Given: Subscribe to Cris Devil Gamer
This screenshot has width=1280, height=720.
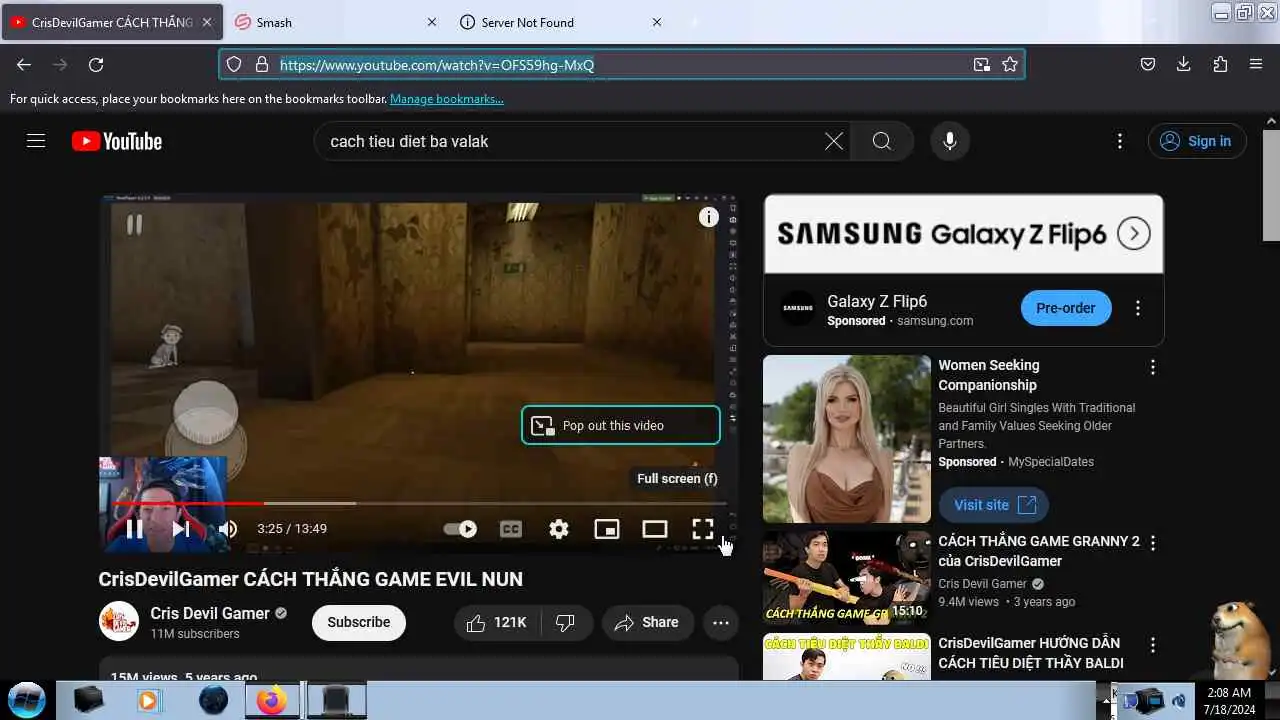Looking at the screenshot, I should tap(359, 622).
